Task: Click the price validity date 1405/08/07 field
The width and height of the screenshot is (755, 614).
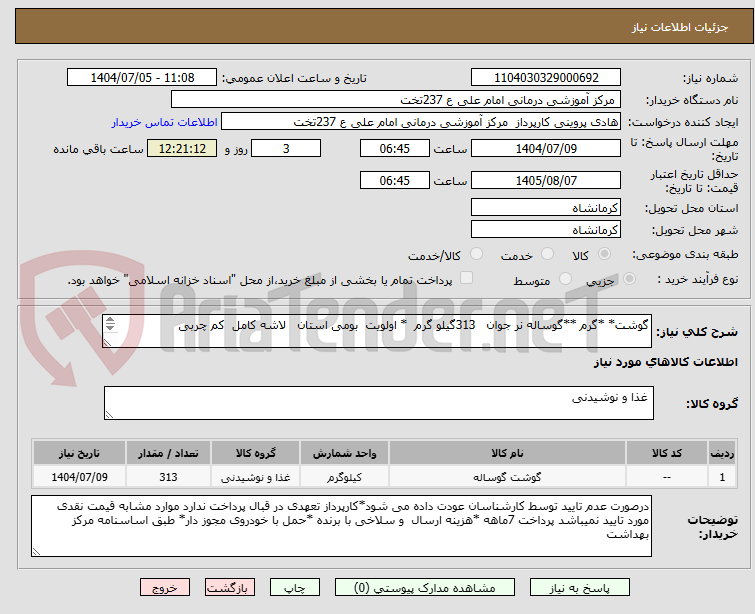Action: click(546, 181)
